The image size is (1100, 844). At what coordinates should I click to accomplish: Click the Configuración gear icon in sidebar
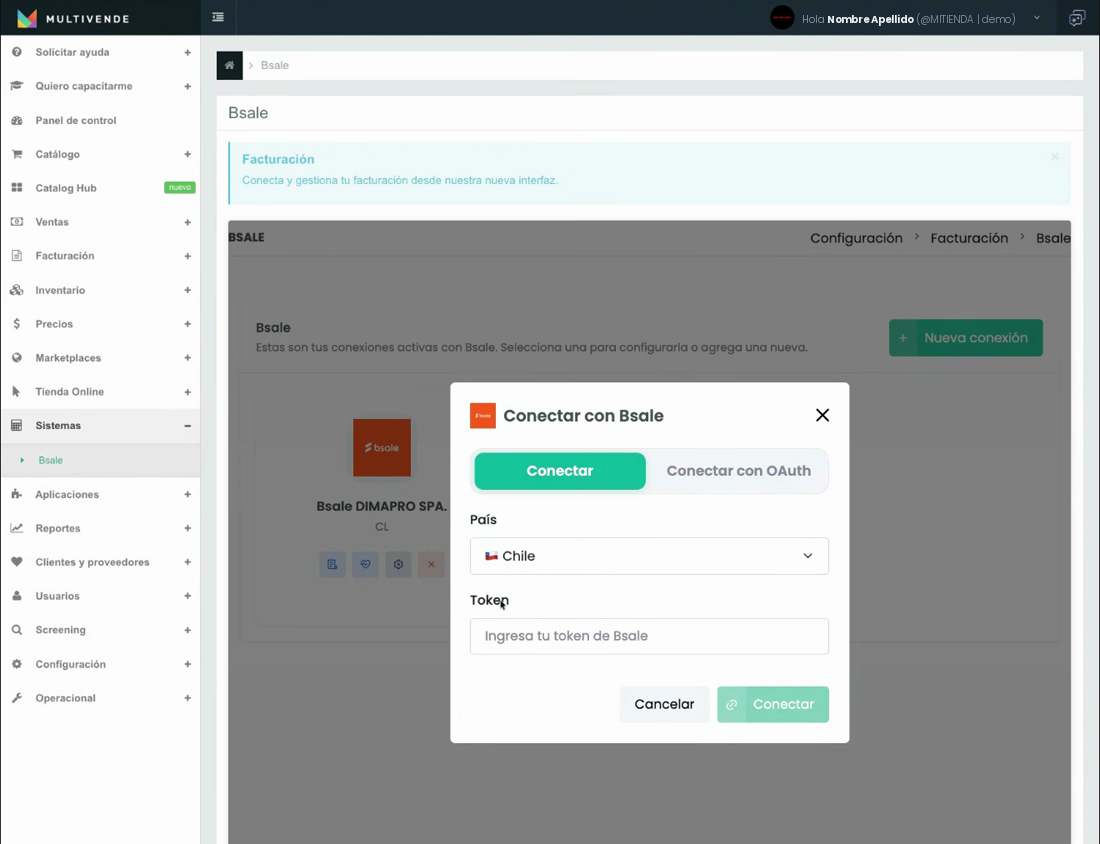coord(17,664)
